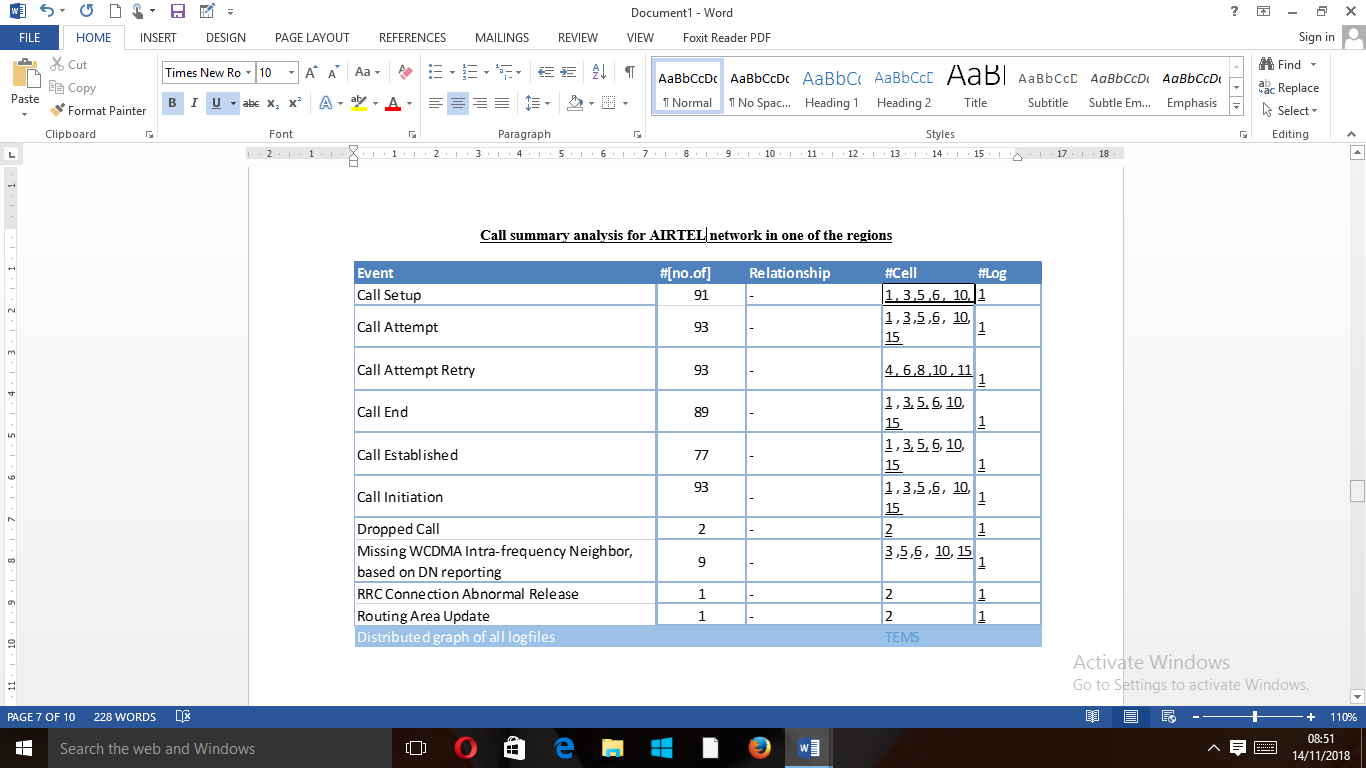Click Sign in link
The height and width of the screenshot is (768, 1366).
click(1316, 37)
